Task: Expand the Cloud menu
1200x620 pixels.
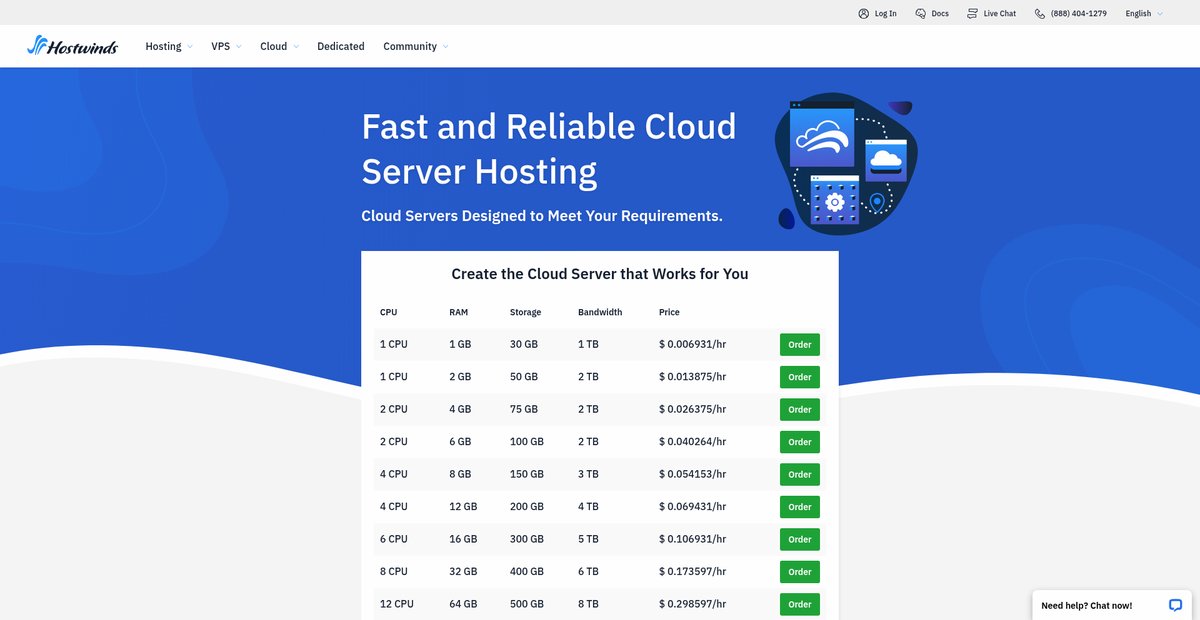Action: pyautogui.click(x=279, y=46)
